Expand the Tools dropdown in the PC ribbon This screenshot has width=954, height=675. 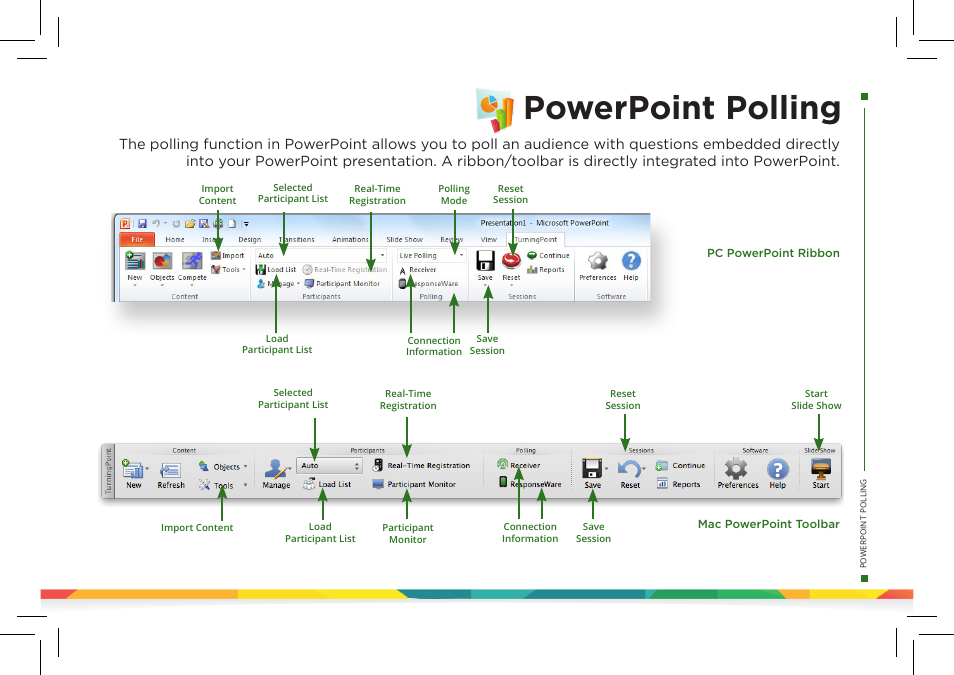click(x=244, y=269)
